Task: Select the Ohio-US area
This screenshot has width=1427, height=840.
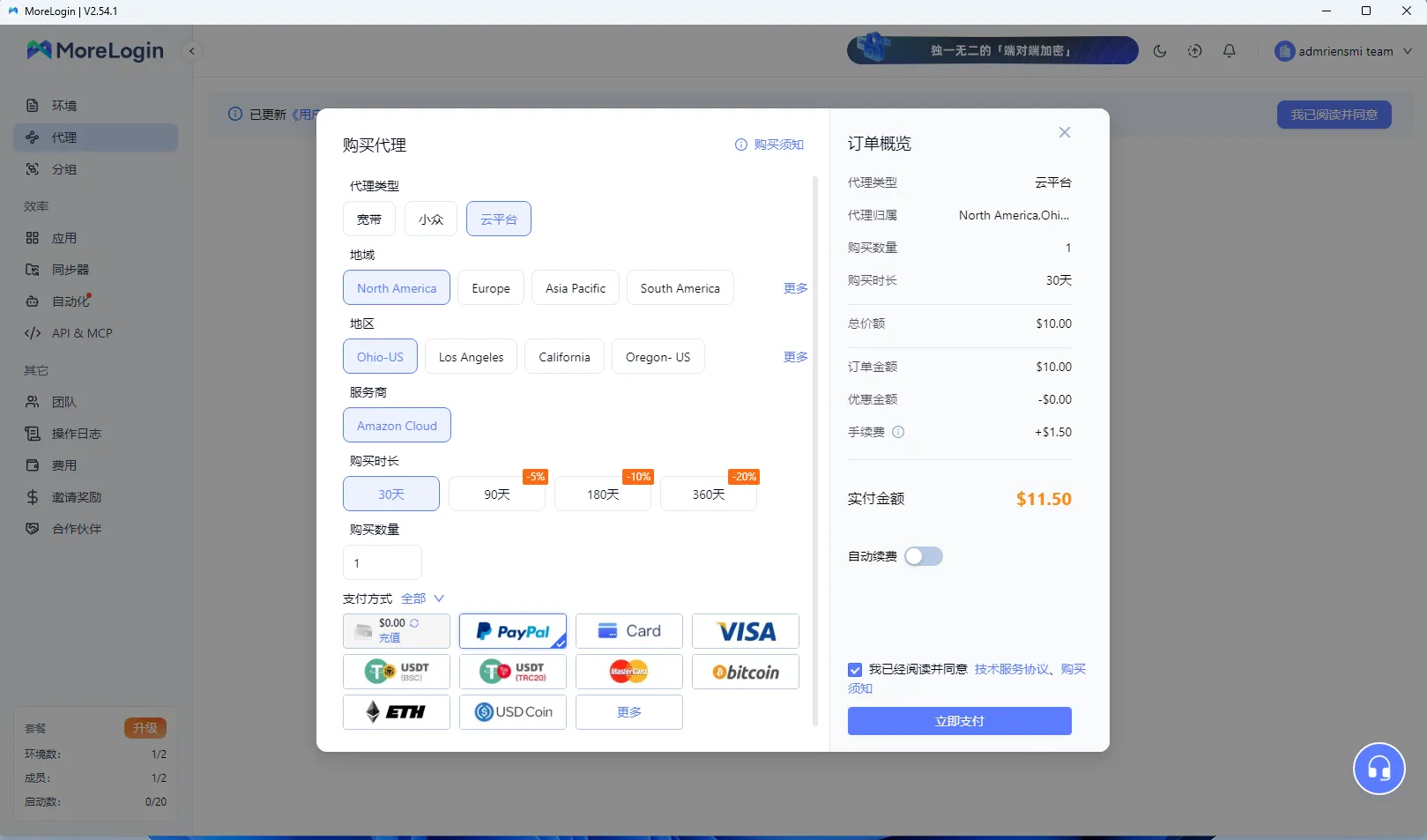Action: click(x=380, y=356)
